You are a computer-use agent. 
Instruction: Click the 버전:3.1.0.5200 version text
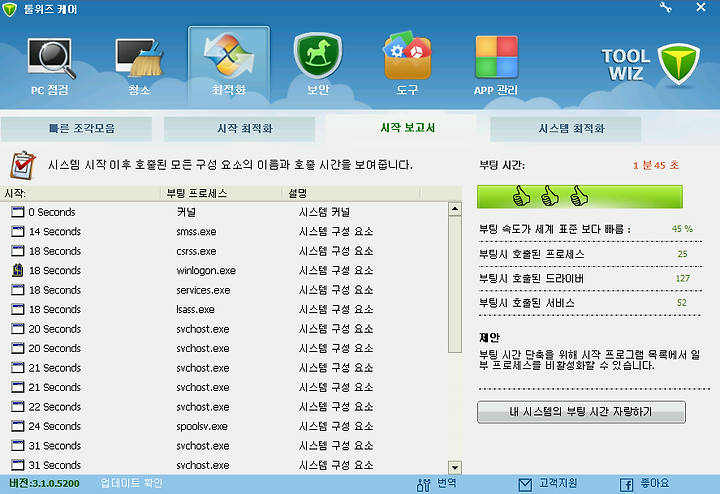[44, 483]
